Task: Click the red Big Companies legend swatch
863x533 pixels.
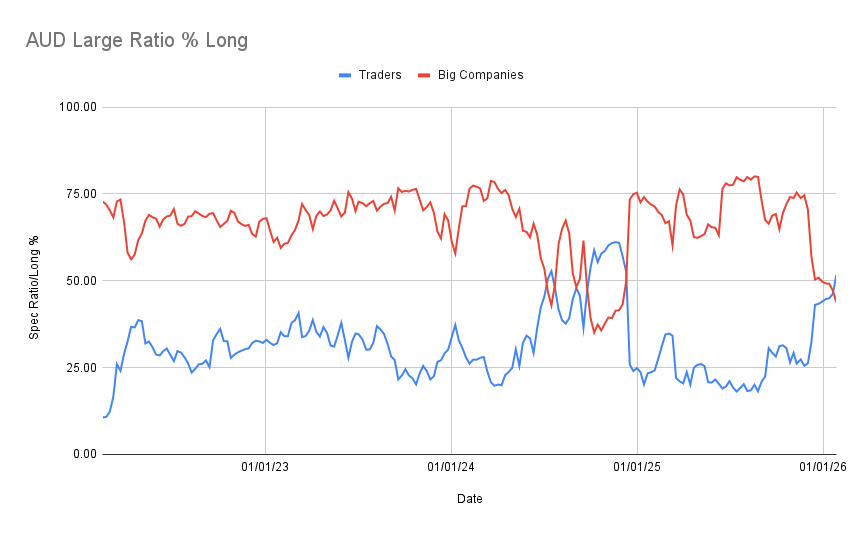Action: [423, 75]
